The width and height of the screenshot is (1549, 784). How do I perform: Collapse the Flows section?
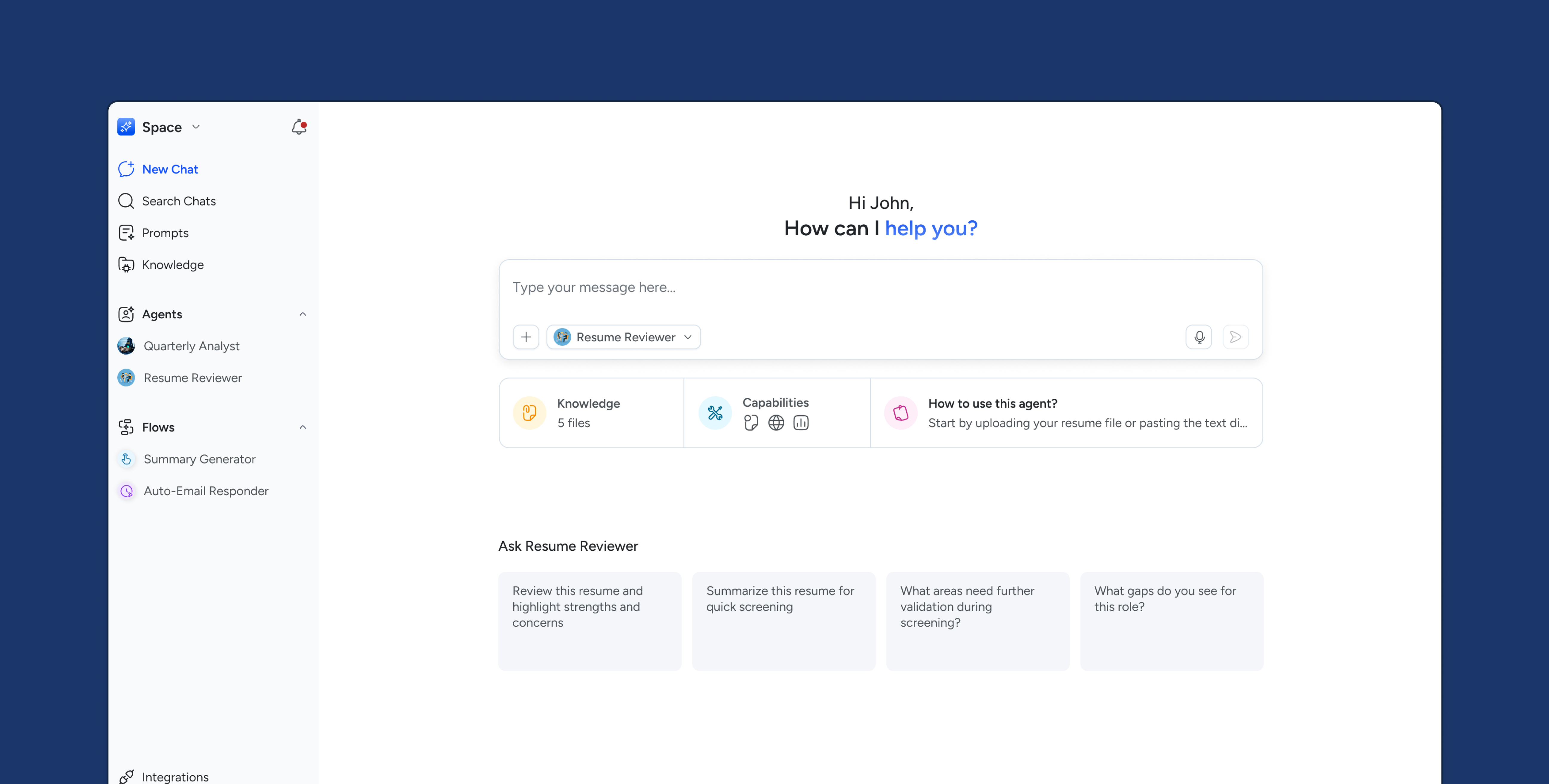pyautogui.click(x=302, y=427)
